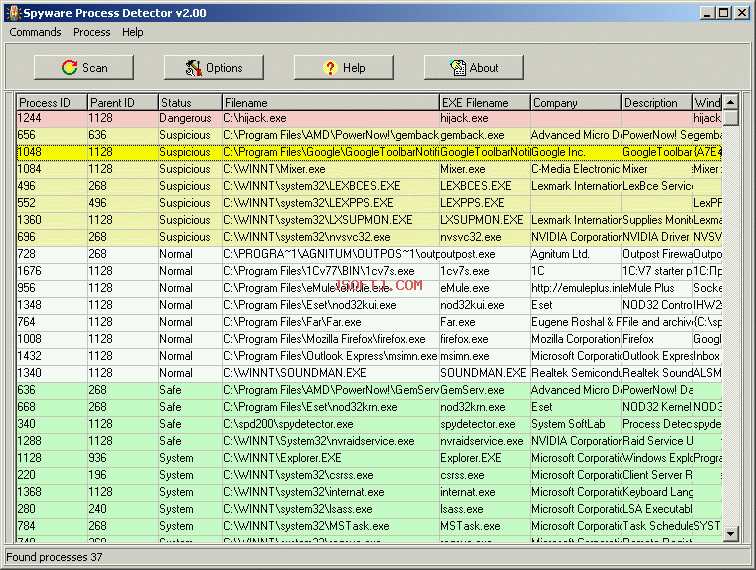Viewport: 756px width, 570px height.
Task: Select the 1cv7s.exe EXE filename cell
Action: click(x=485, y=271)
